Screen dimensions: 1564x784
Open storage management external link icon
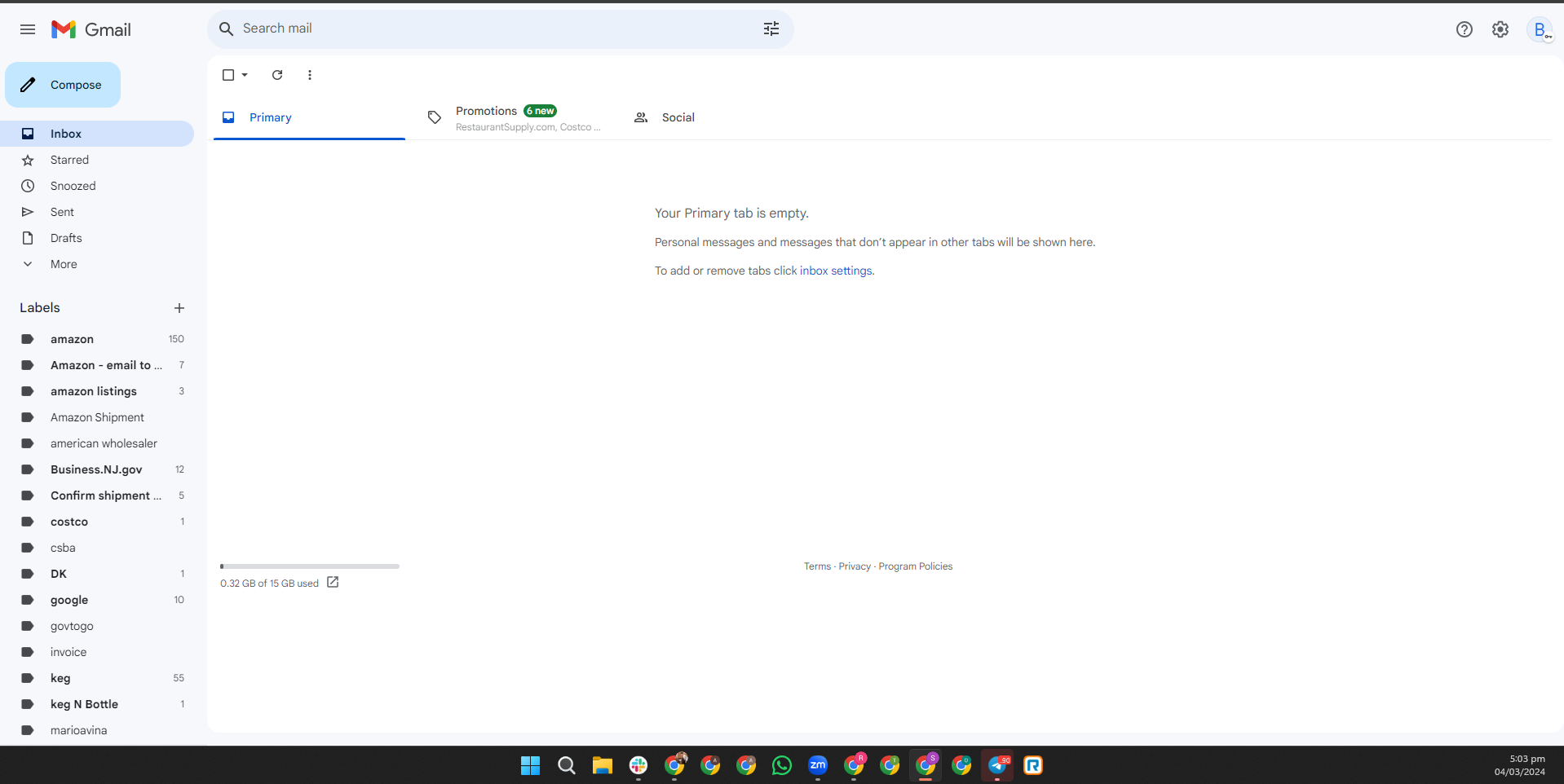click(x=333, y=582)
